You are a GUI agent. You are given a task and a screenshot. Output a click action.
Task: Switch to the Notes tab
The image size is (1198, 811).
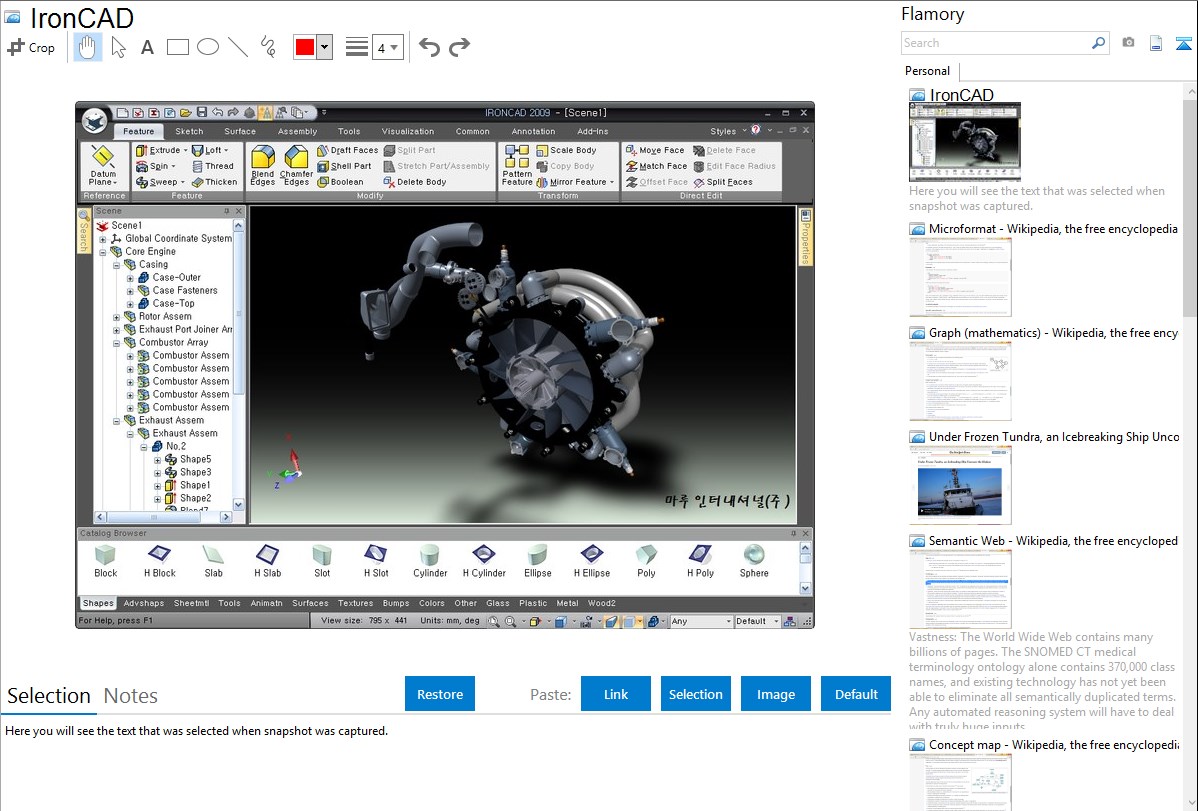click(131, 696)
